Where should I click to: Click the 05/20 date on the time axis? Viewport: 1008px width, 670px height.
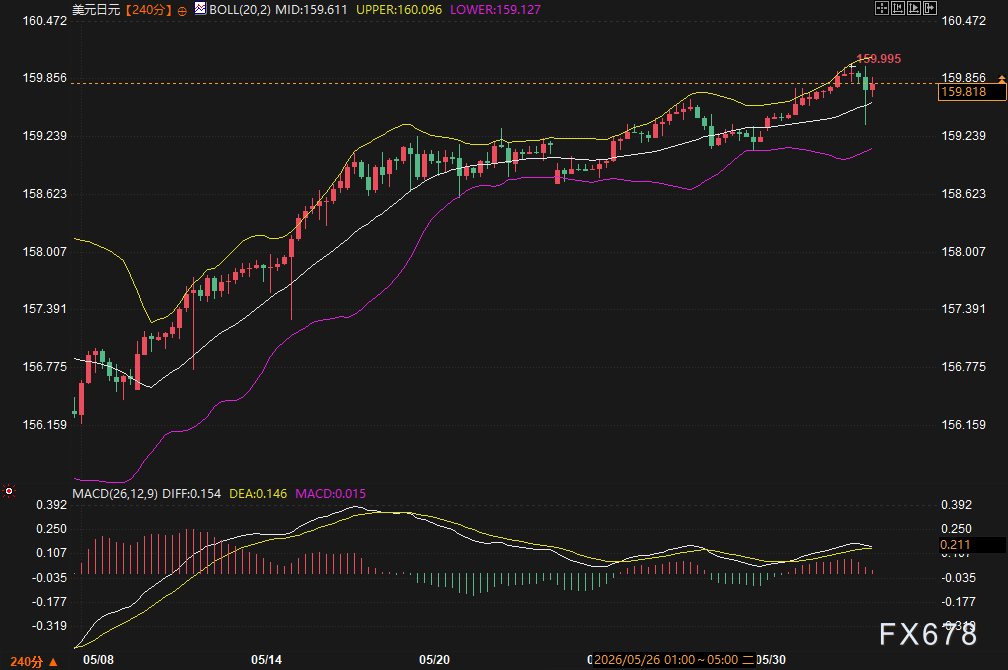(435, 660)
